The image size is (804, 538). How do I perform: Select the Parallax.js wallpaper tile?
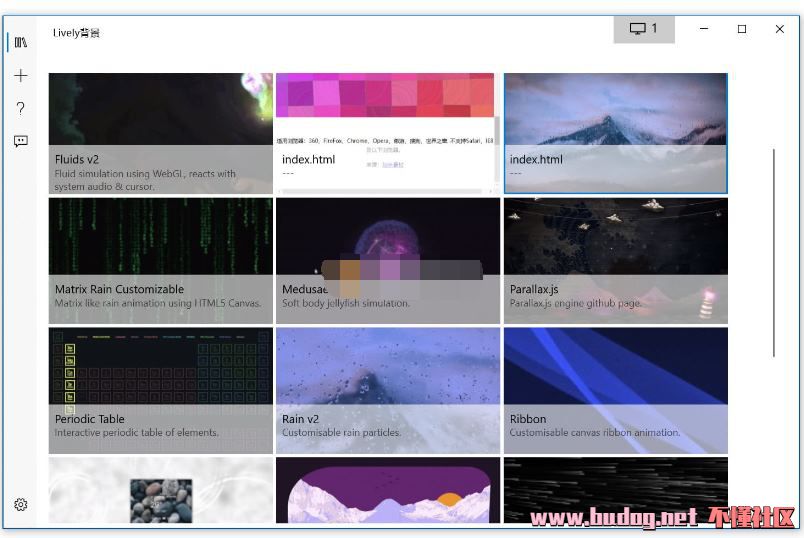(x=615, y=260)
